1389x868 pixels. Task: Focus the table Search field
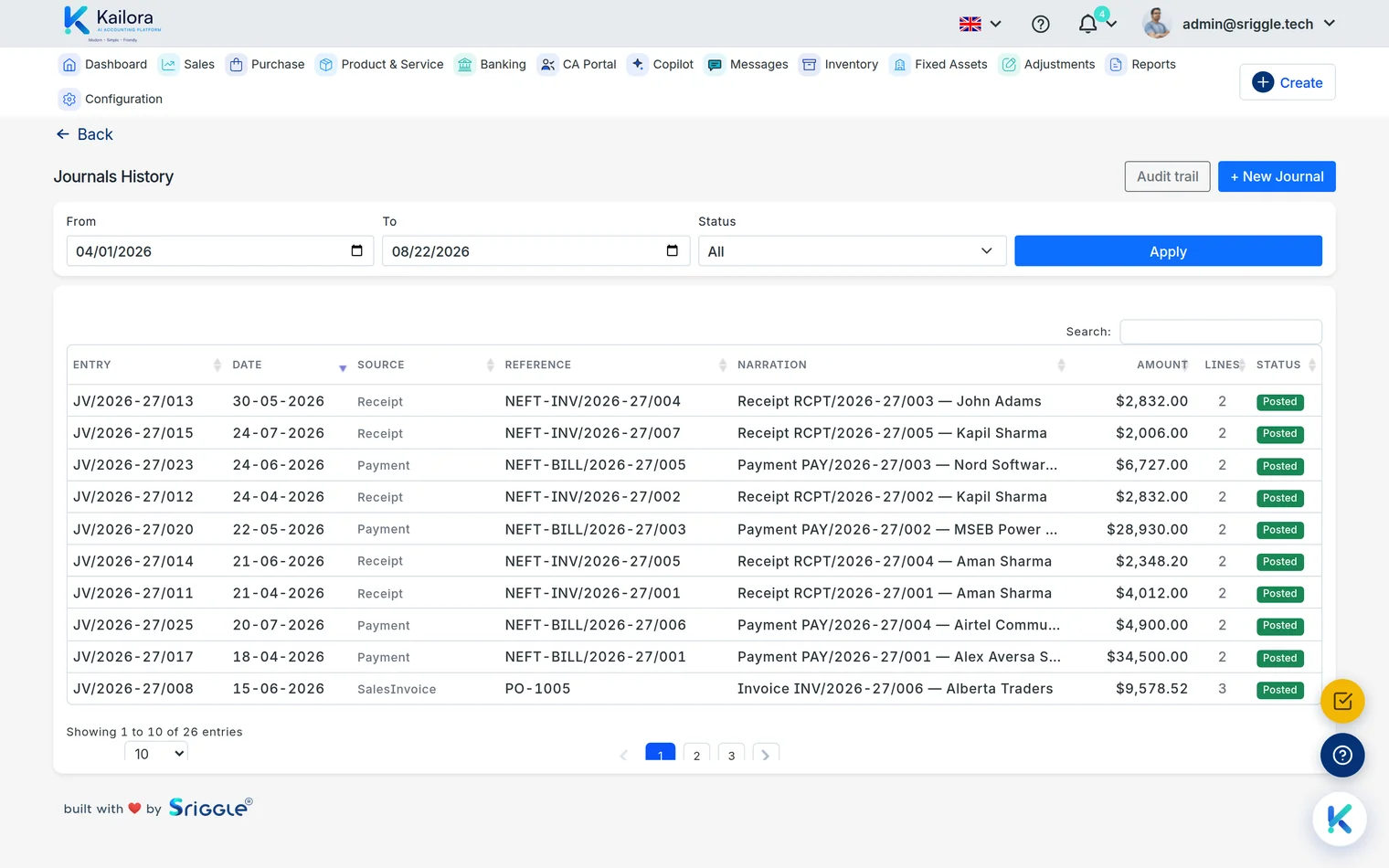1221,332
